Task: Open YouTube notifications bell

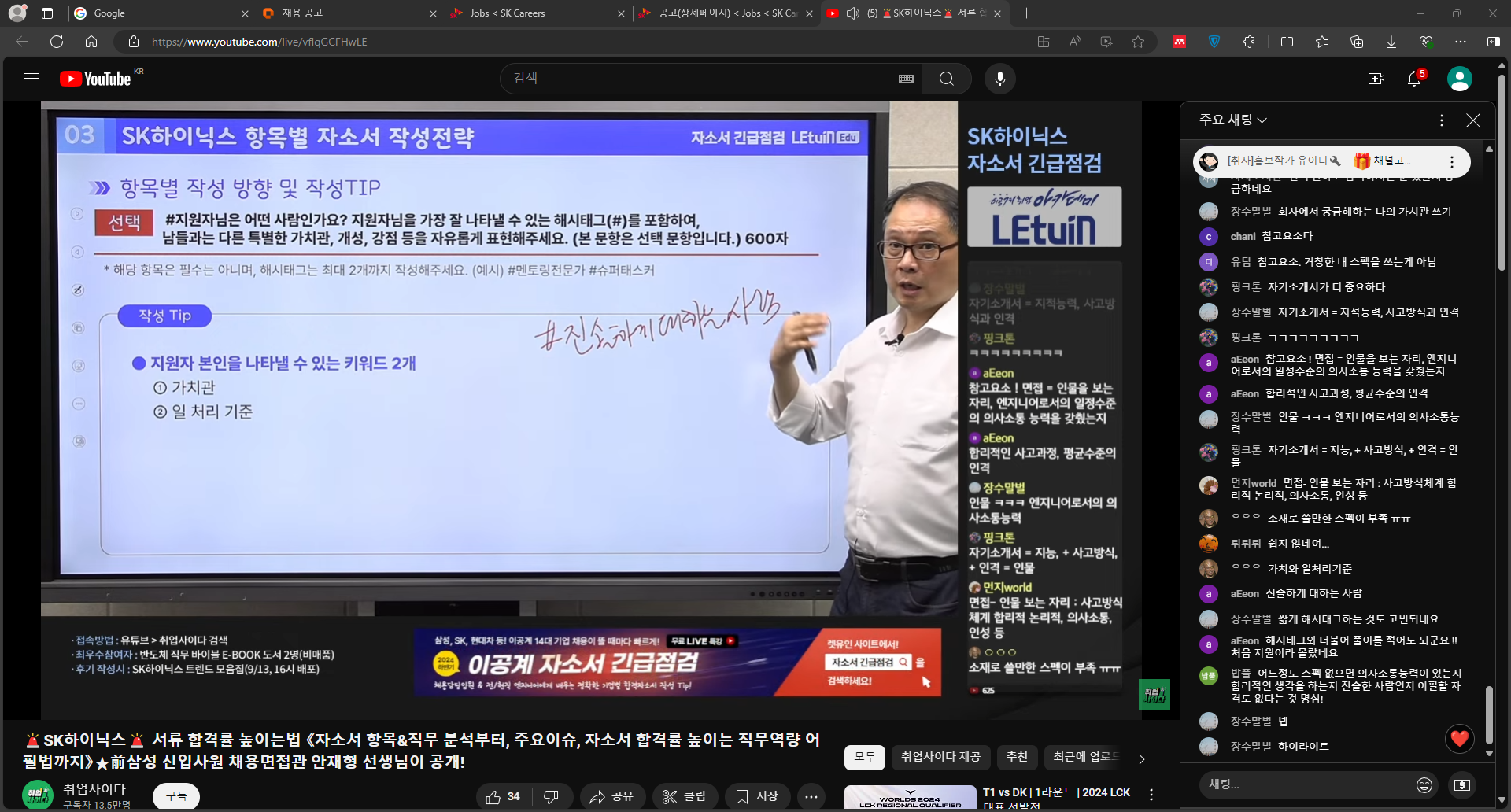Action: pyautogui.click(x=1414, y=79)
